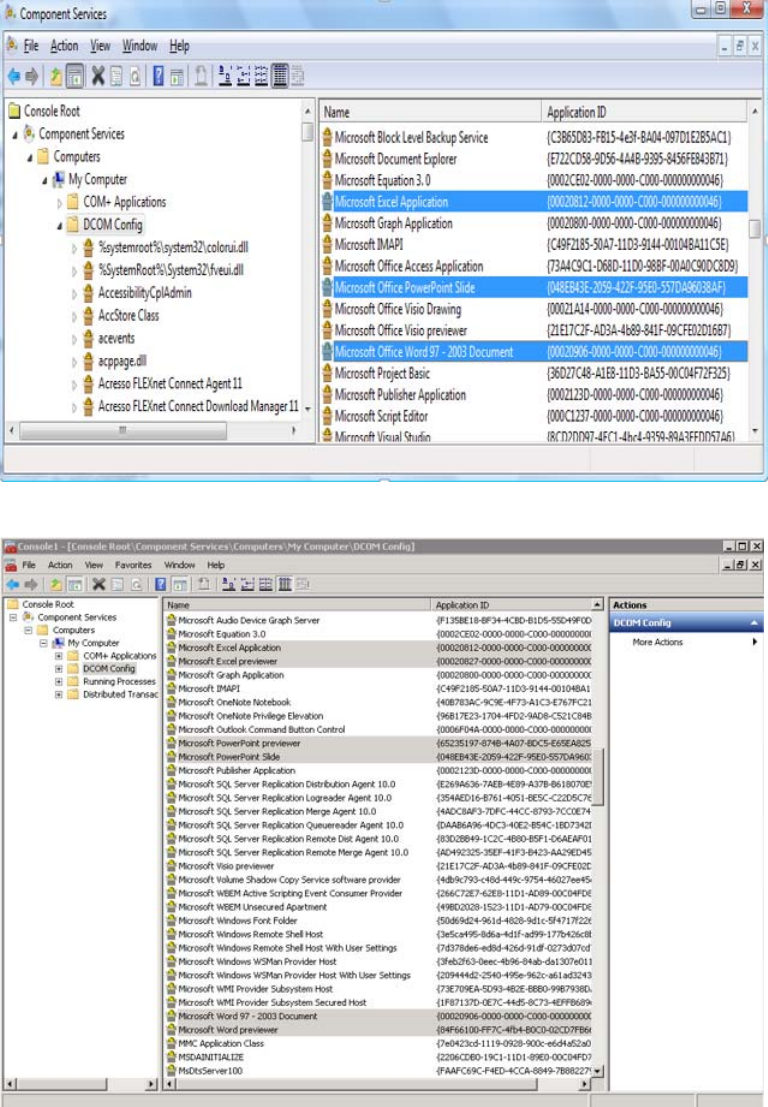Switch to List view in Component Services toolbar
The height and width of the screenshot is (1107, 768).
pos(261,76)
